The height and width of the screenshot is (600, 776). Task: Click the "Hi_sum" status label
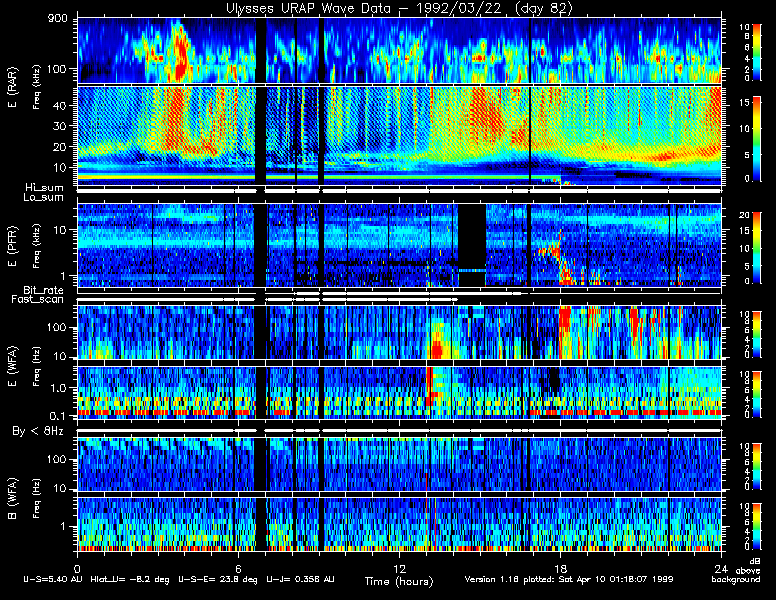point(45,188)
